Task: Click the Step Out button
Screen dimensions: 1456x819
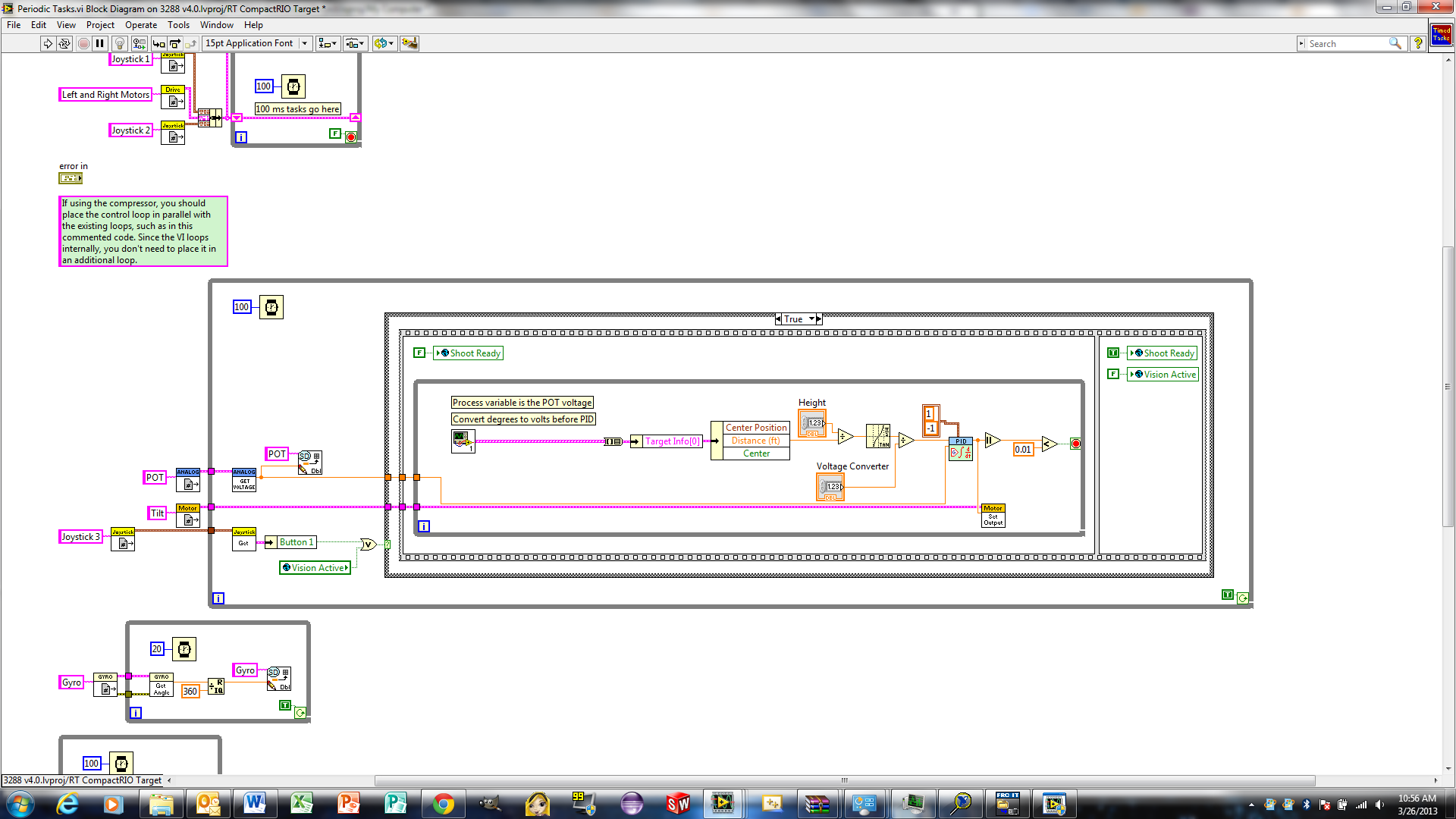Action: 191,43
